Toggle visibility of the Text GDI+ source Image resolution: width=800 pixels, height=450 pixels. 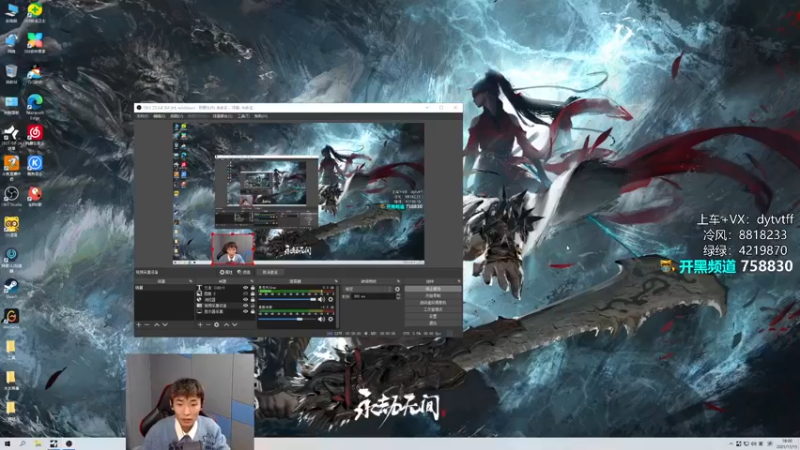[245, 287]
